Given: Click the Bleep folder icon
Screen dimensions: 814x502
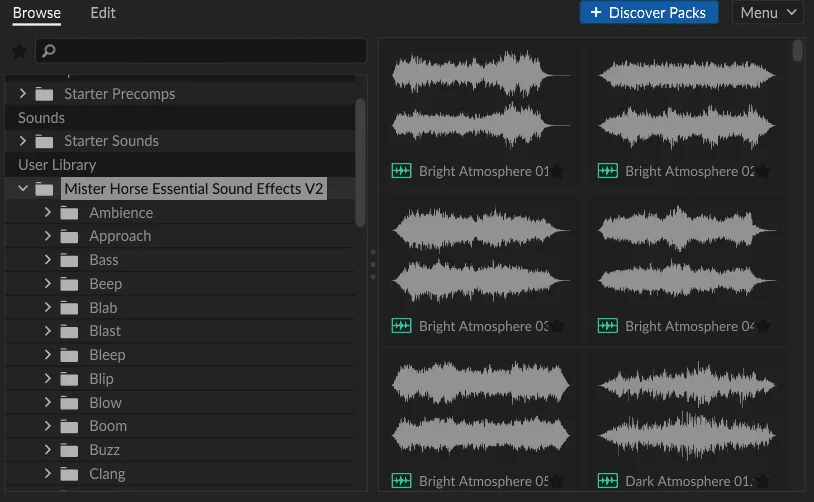Looking at the screenshot, I should (69, 355).
